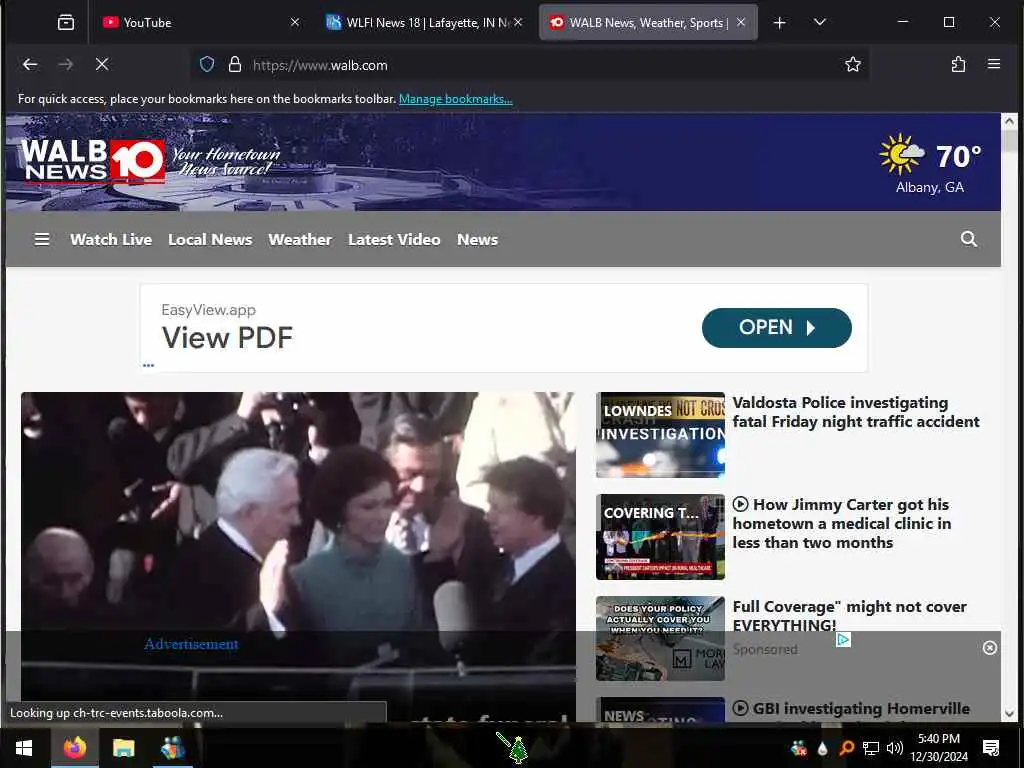Viewport: 1024px width, 768px height.
Task: Click the OPEN button in EasyView ad
Action: click(776, 328)
